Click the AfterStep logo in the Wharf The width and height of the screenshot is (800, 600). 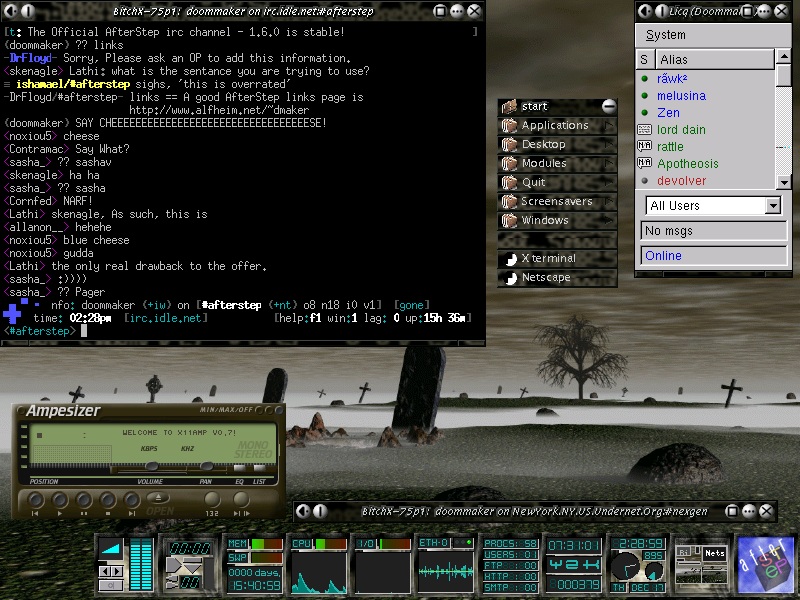(x=765, y=565)
